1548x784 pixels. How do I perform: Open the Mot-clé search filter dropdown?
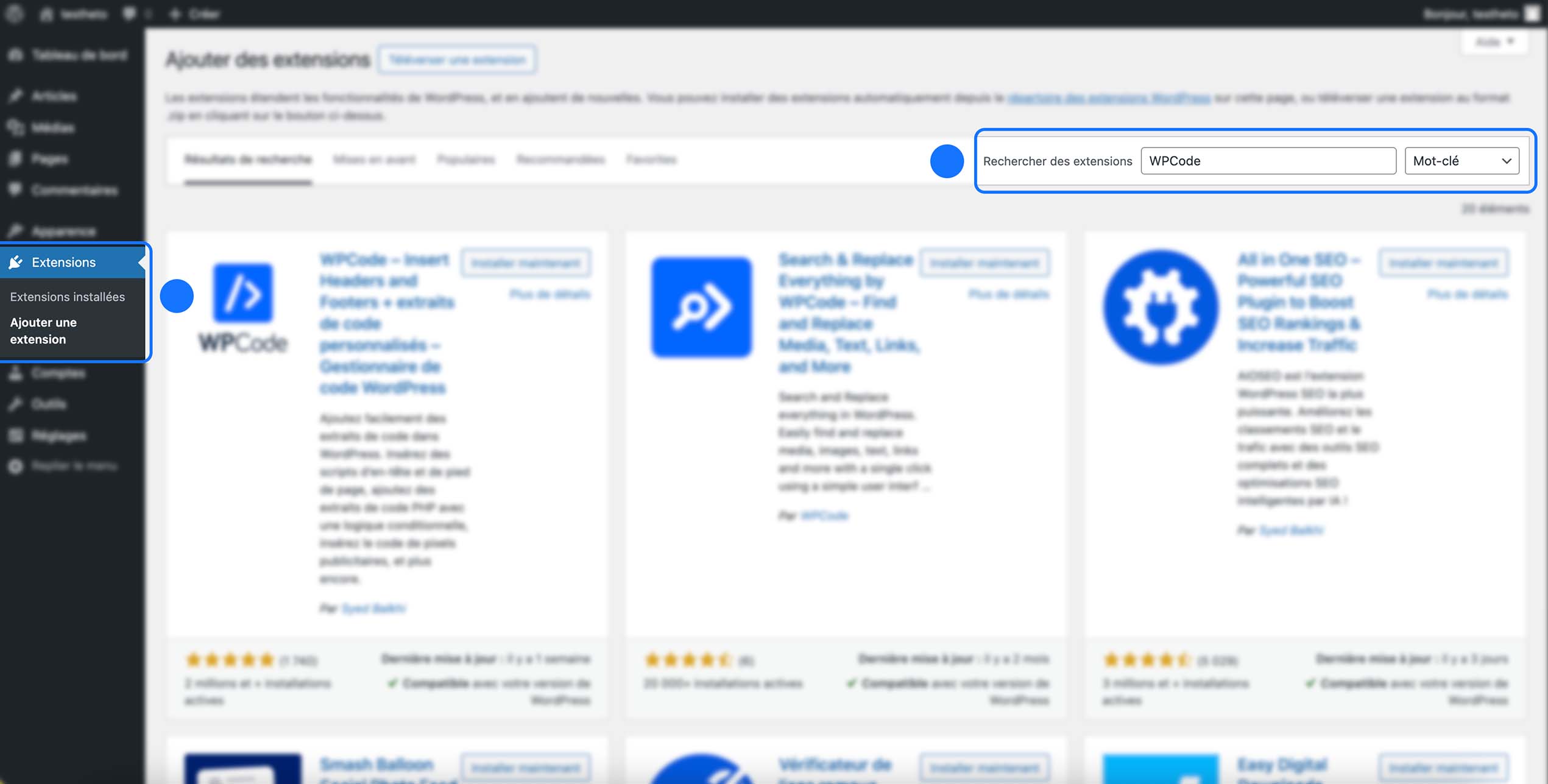(x=1461, y=160)
